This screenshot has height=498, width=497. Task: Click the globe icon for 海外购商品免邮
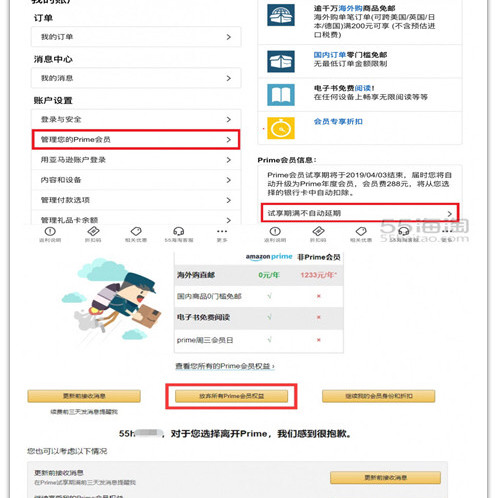click(281, 15)
